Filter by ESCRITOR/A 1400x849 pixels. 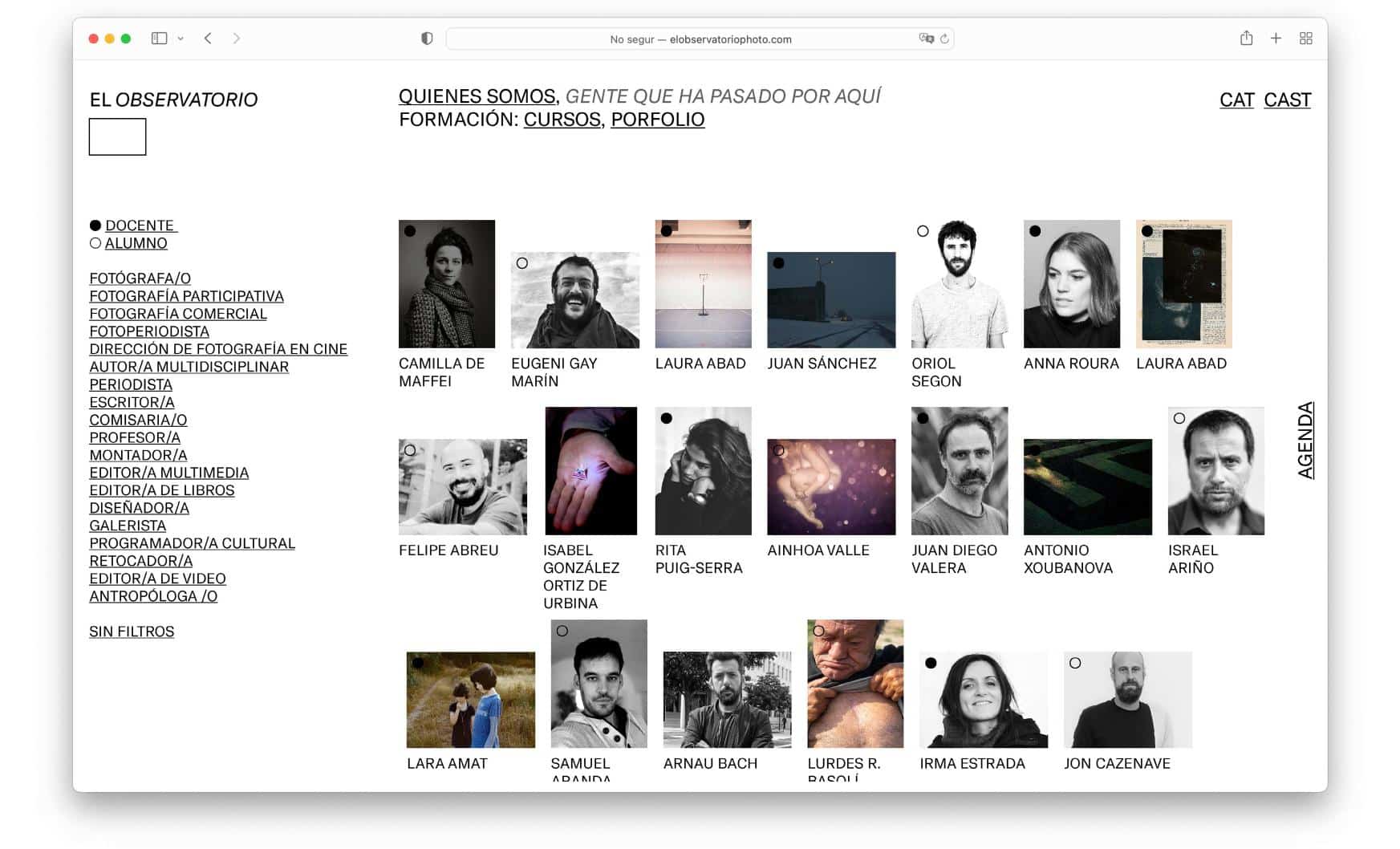[132, 402]
